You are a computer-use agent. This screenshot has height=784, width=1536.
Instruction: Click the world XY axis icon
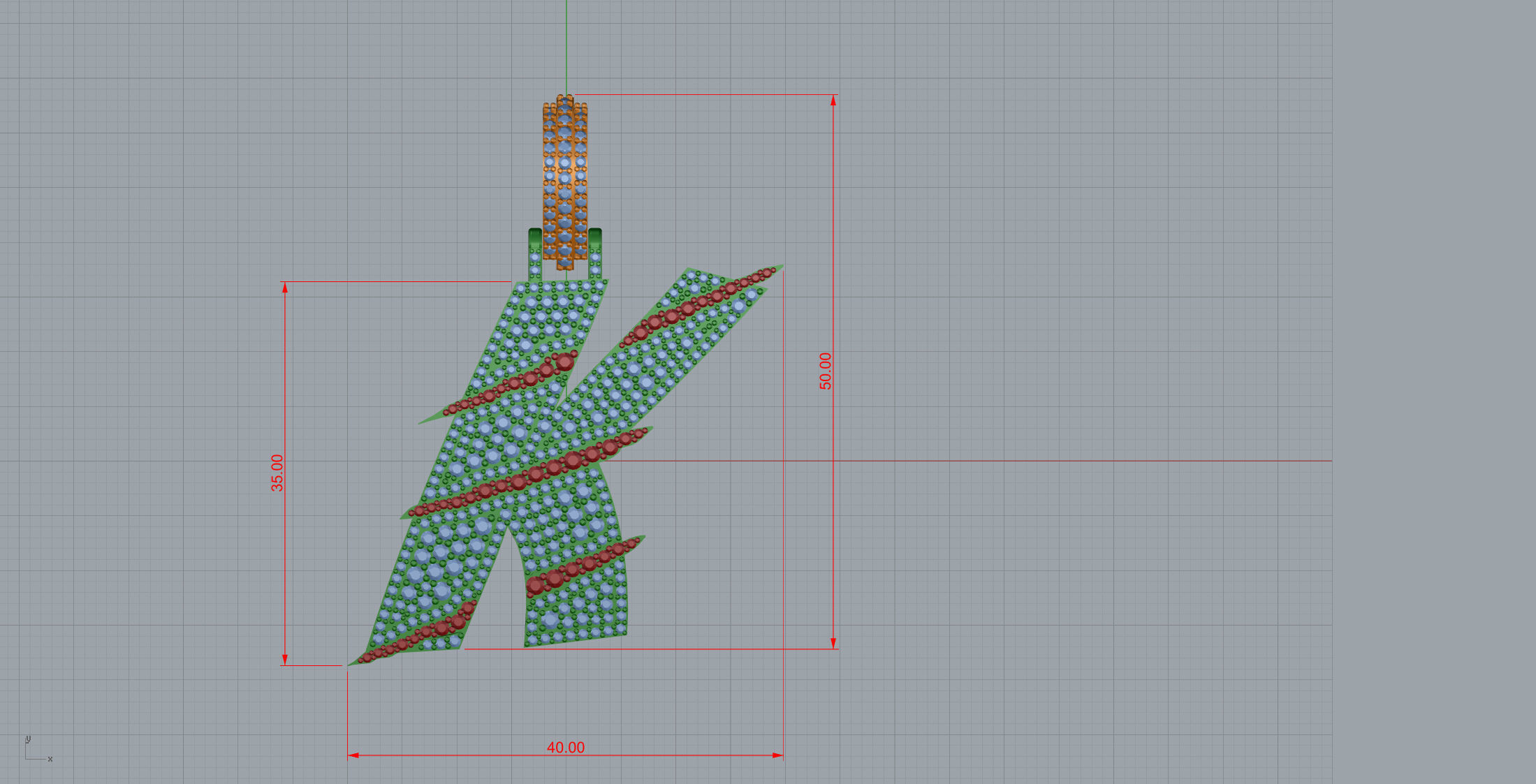[x=38, y=748]
